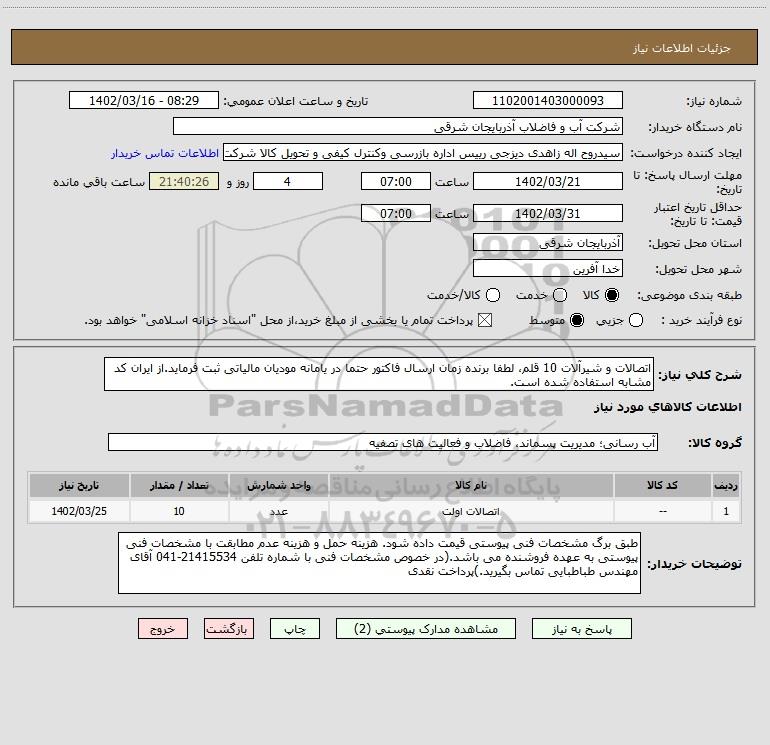Click the بازگشت back button
Image resolution: width=770 pixels, height=745 pixels.
(x=229, y=629)
